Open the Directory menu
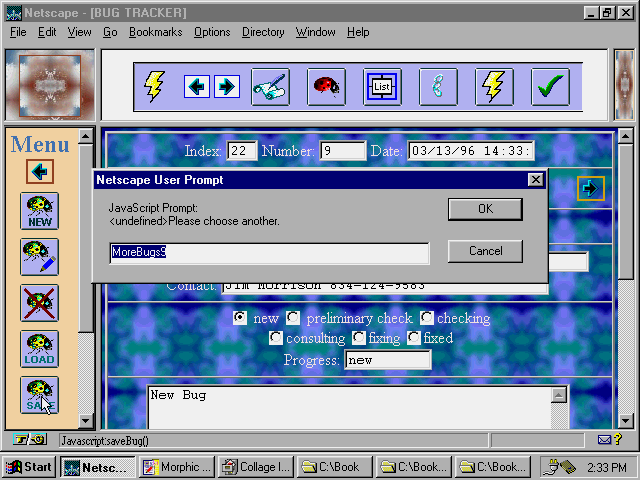This screenshot has height=480, width=640. 263,32
